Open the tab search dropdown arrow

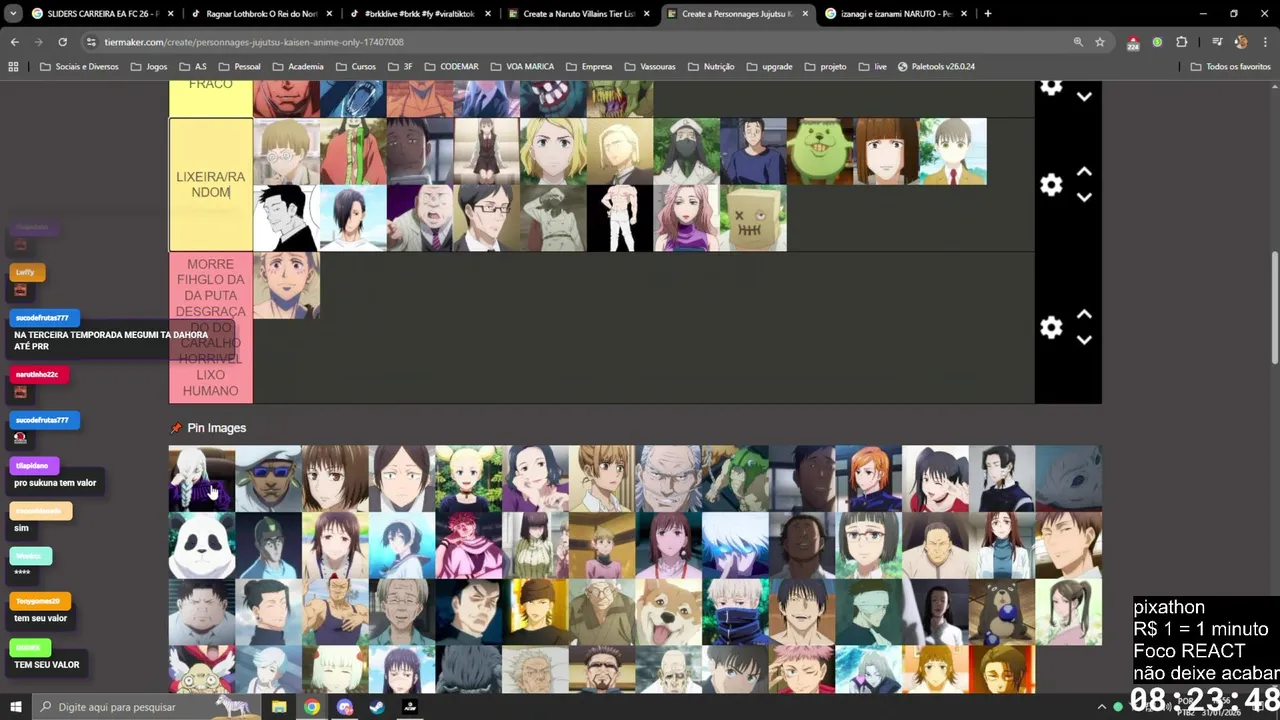[13, 14]
